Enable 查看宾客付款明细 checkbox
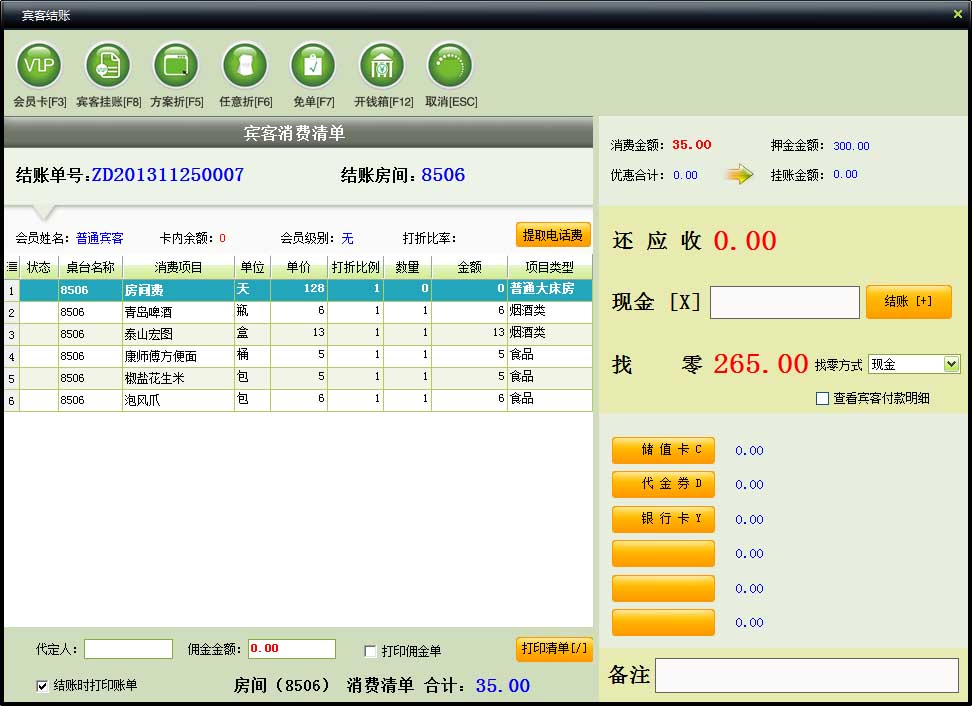Image resolution: width=972 pixels, height=706 pixels. coord(823,398)
